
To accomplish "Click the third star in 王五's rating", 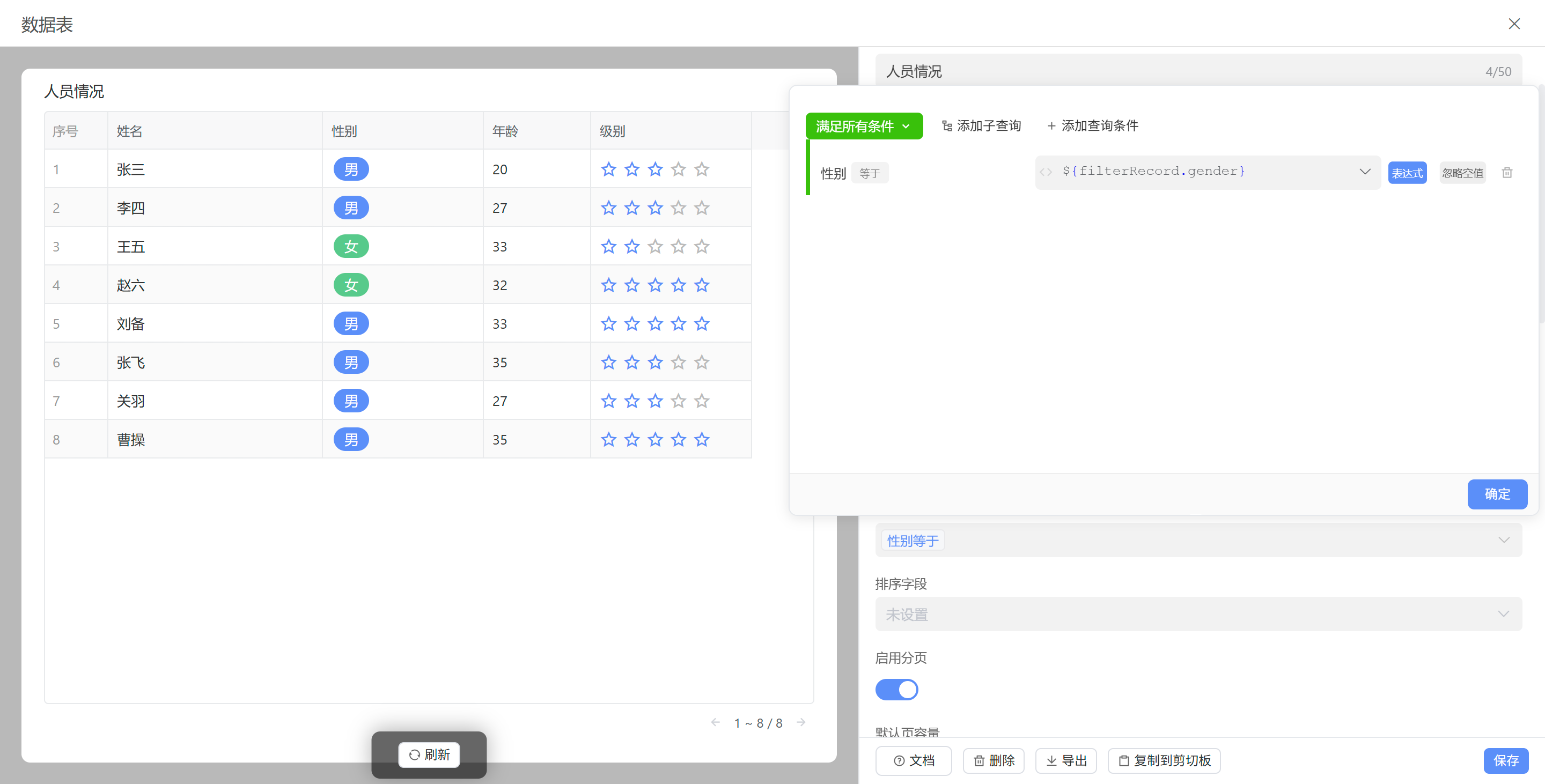I will [655, 246].
